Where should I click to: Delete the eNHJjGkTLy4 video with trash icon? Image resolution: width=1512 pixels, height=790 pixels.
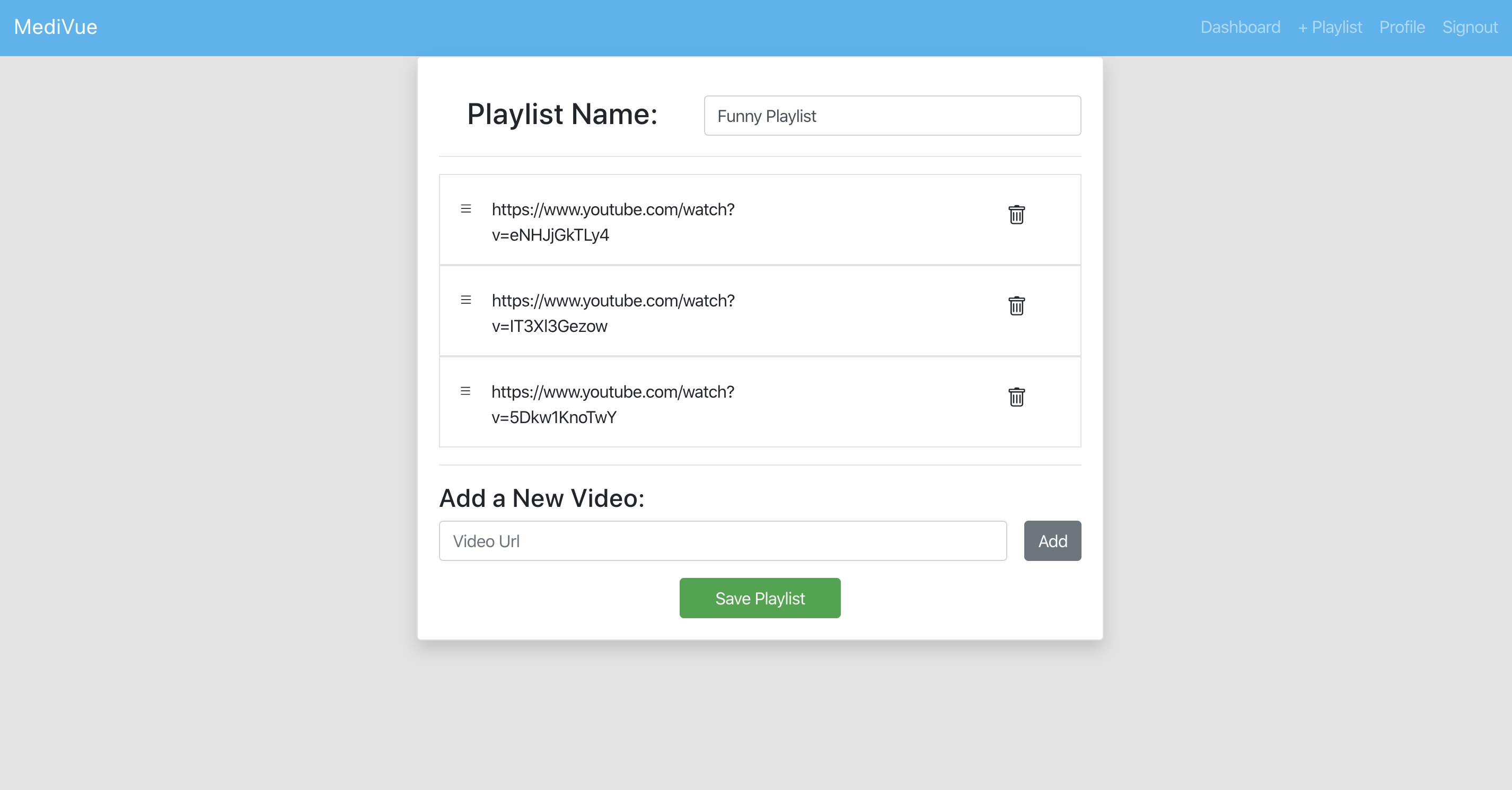(x=1016, y=215)
